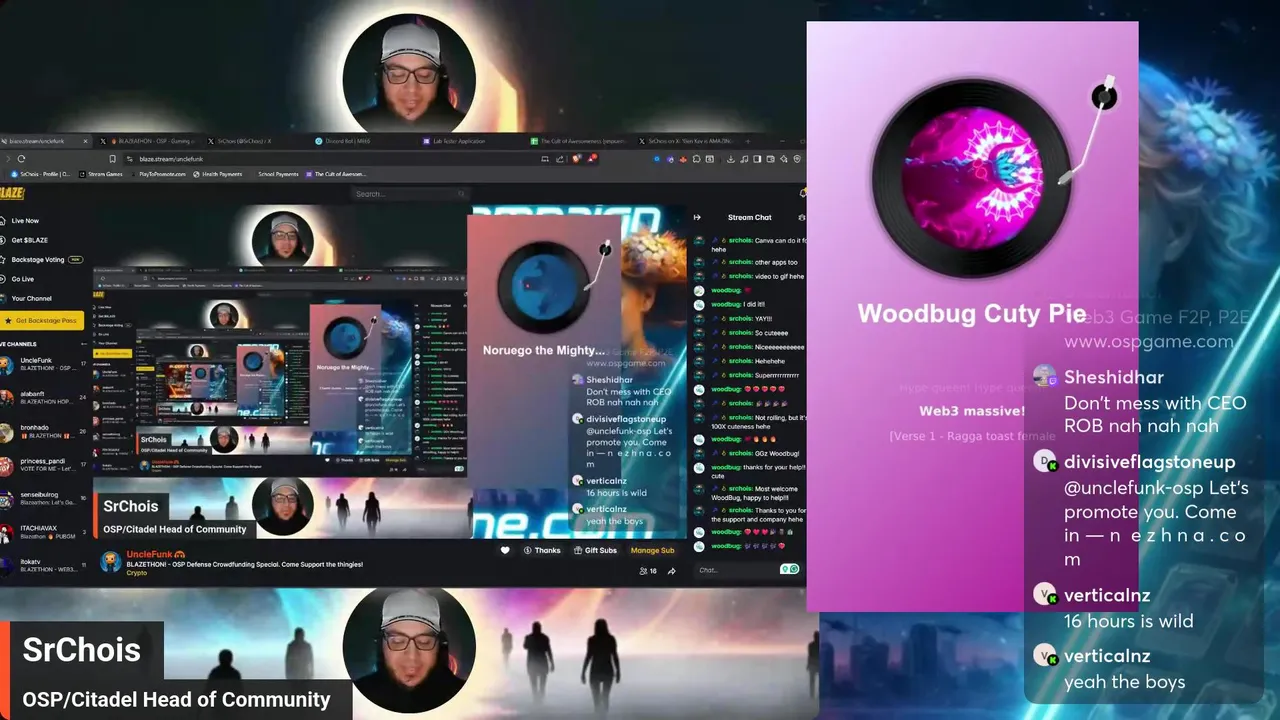Switch to SrChois on X: Yien Kay tab
Viewport: 1280px width, 720px height.
[x=688, y=141]
